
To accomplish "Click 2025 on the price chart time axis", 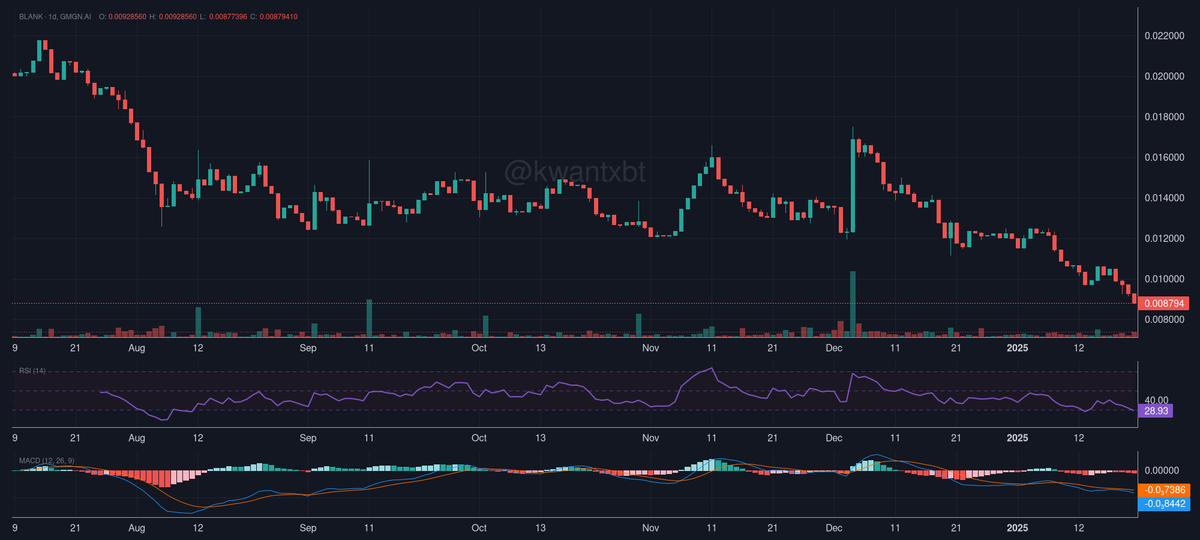I will (1017, 348).
